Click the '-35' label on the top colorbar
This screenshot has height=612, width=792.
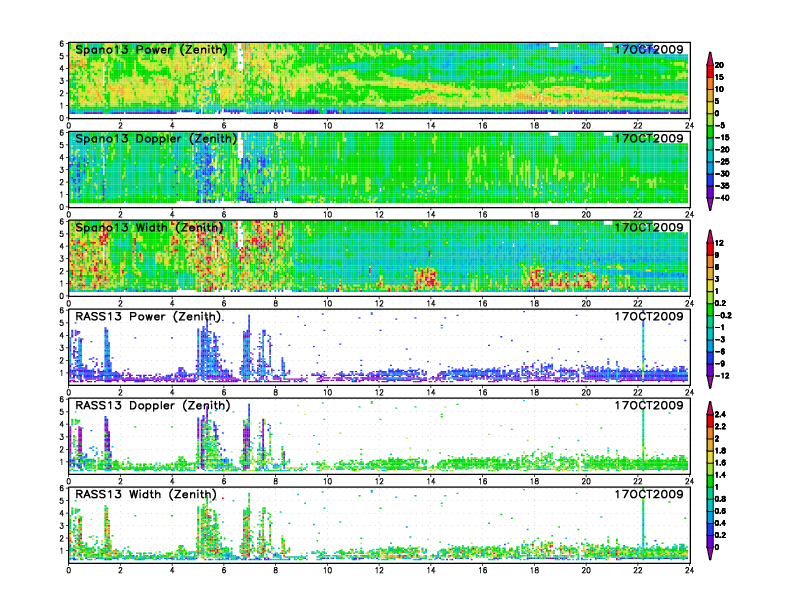722,186
